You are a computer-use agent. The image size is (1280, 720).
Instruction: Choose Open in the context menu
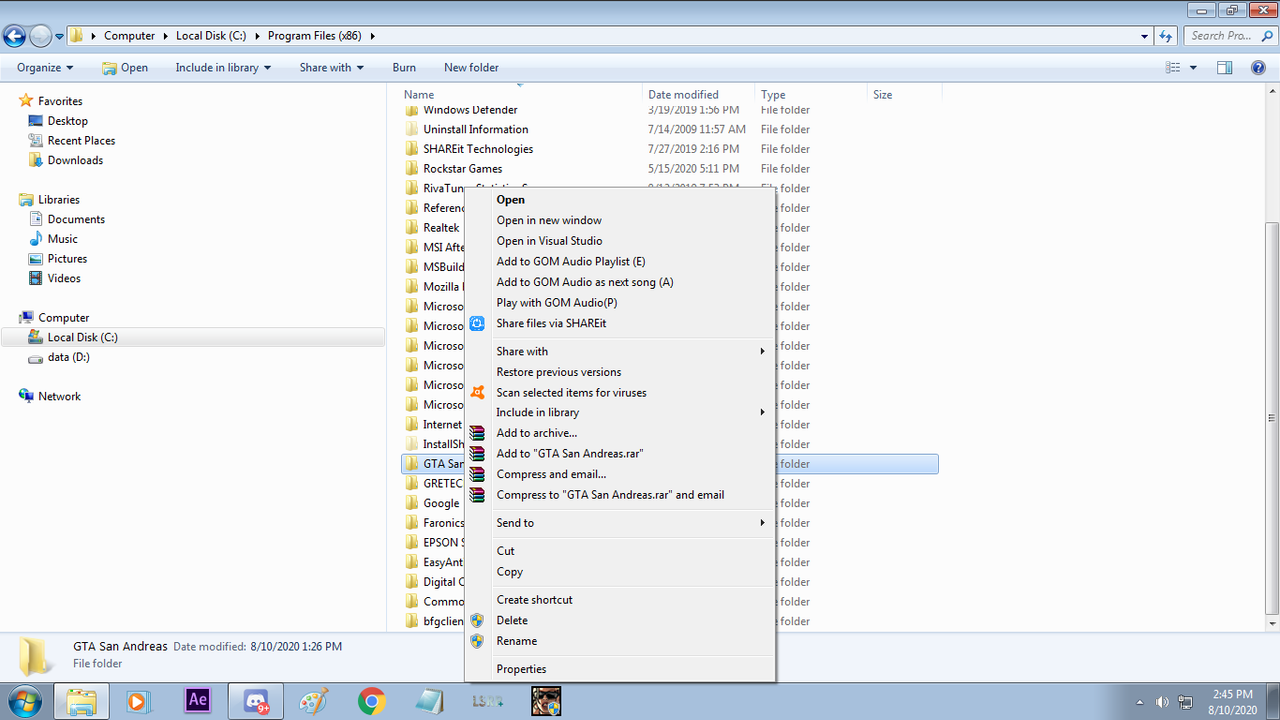point(511,200)
